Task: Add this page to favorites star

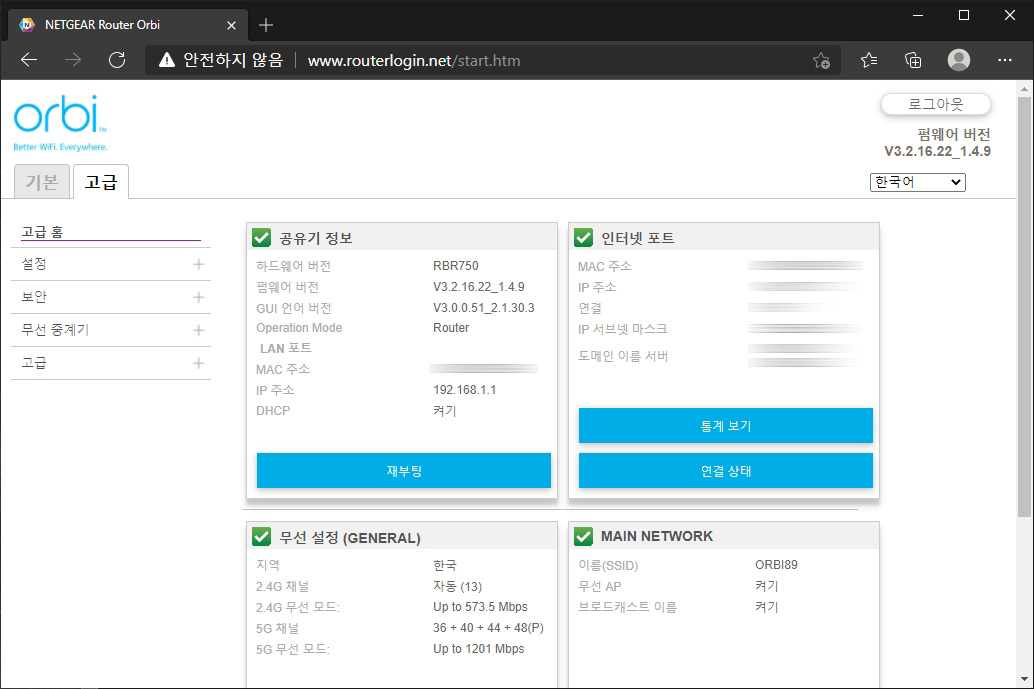Action: [821, 61]
